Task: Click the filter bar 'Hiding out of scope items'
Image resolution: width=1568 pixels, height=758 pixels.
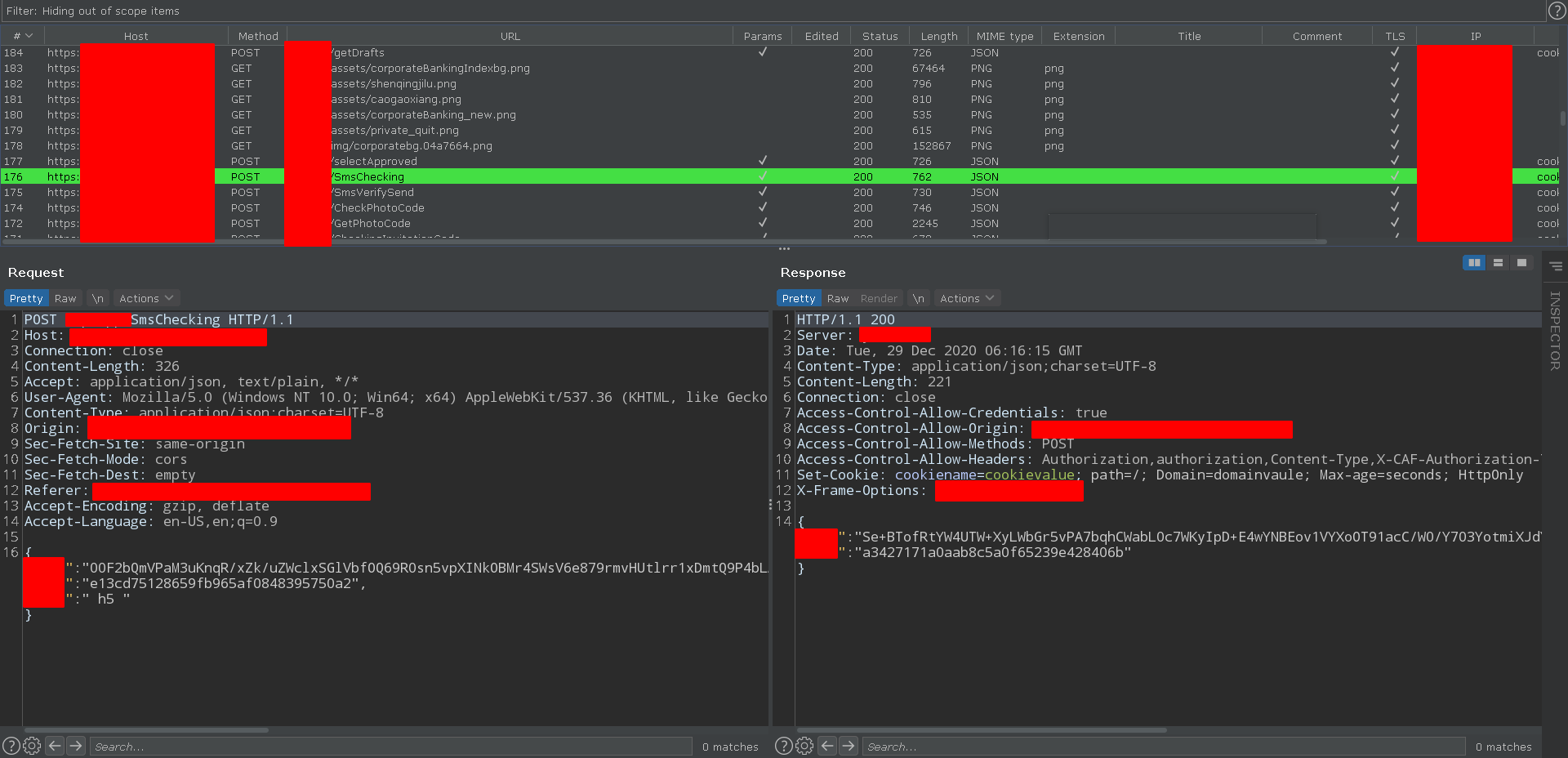Action: 93,11
